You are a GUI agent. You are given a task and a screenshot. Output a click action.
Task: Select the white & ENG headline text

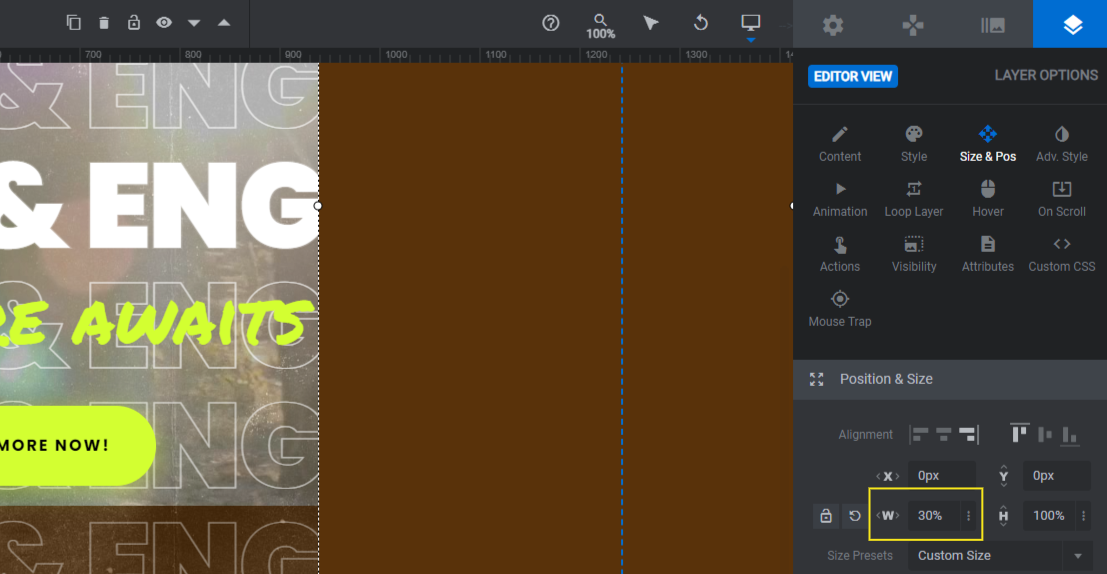pos(159,205)
